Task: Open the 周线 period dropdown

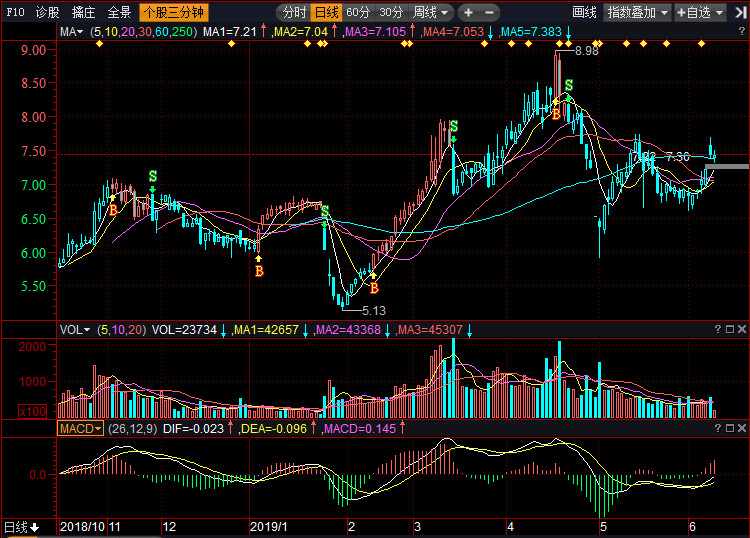Action: [431, 13]
